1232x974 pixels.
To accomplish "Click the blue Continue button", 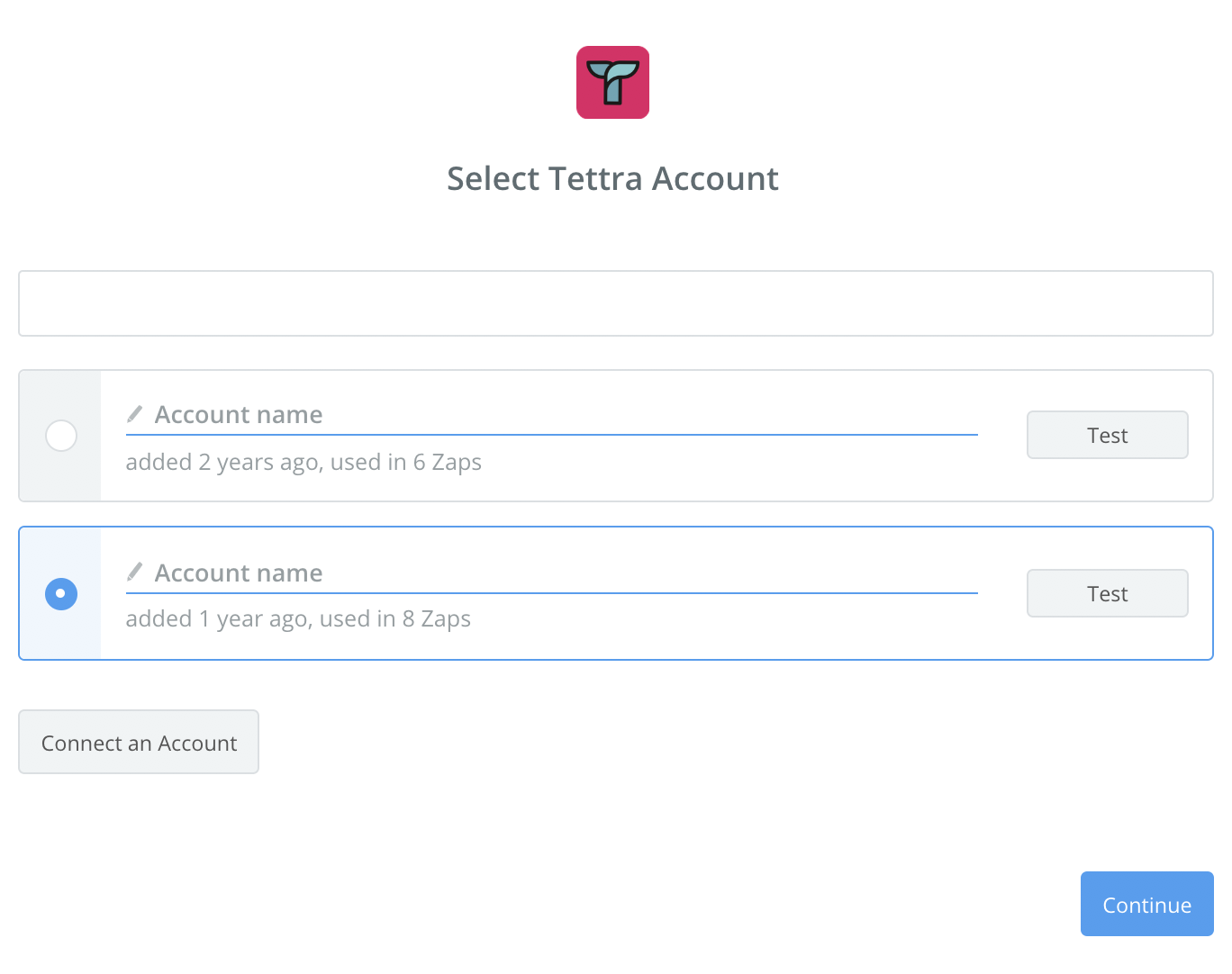I will point(1146,904).
